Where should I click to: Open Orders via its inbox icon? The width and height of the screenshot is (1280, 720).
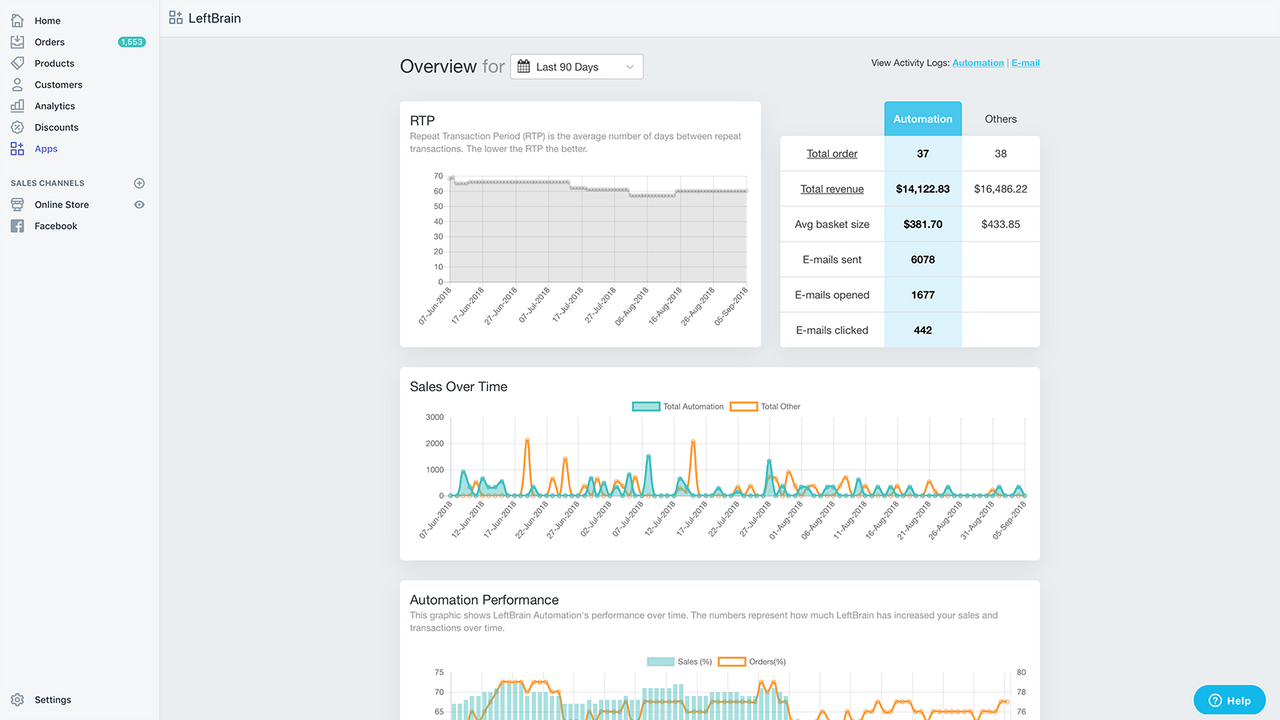coord(17,42)
